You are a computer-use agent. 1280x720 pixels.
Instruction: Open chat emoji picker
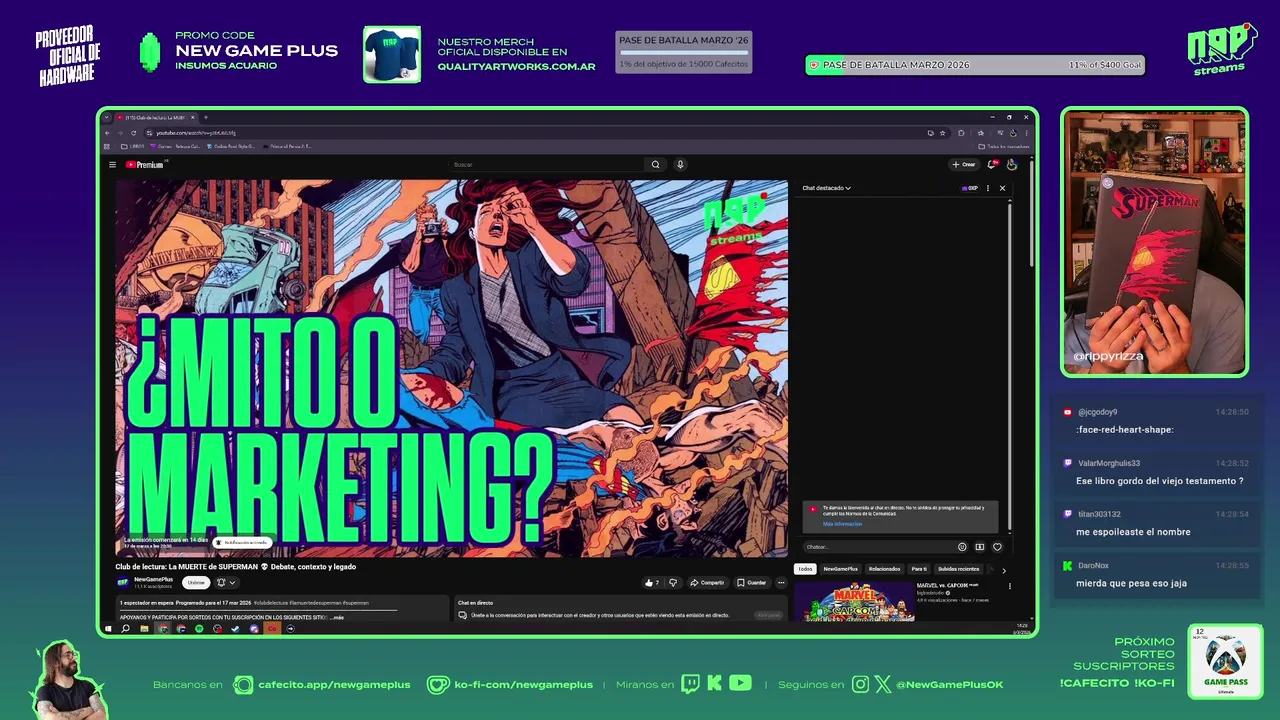pyautogui.click(x=962, y=547)
